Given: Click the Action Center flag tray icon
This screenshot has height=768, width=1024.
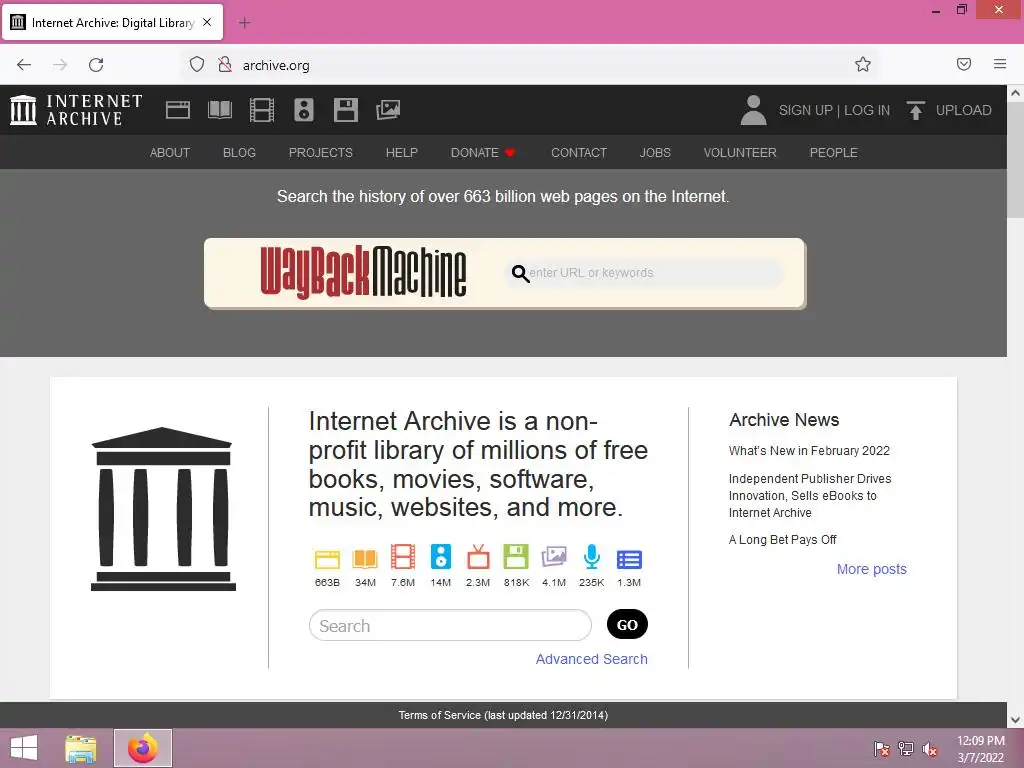Looking at the screenshot, I should click(882, 748).
